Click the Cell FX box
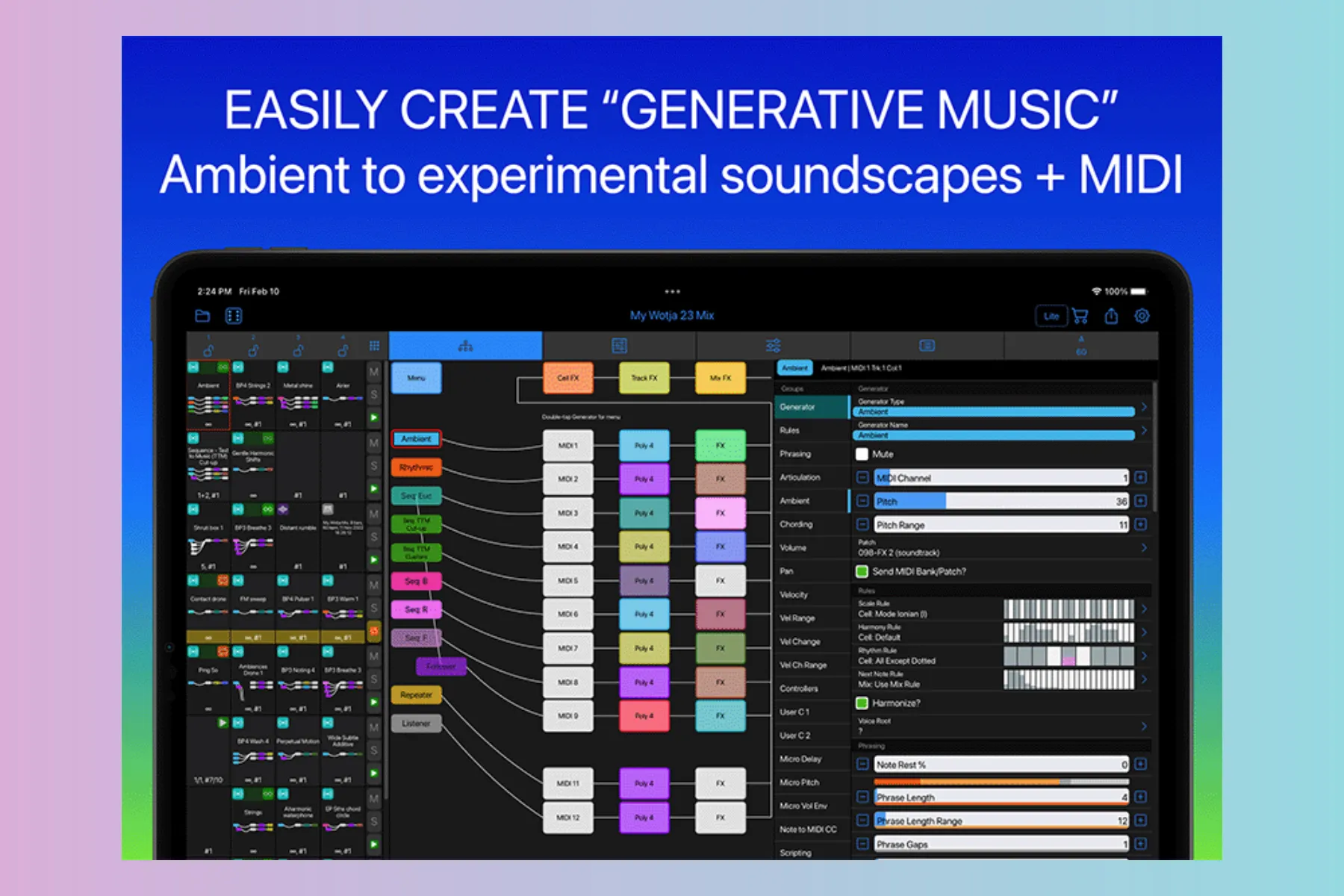Viewport: 1344px width, 896px height. (x=567, y=378)
